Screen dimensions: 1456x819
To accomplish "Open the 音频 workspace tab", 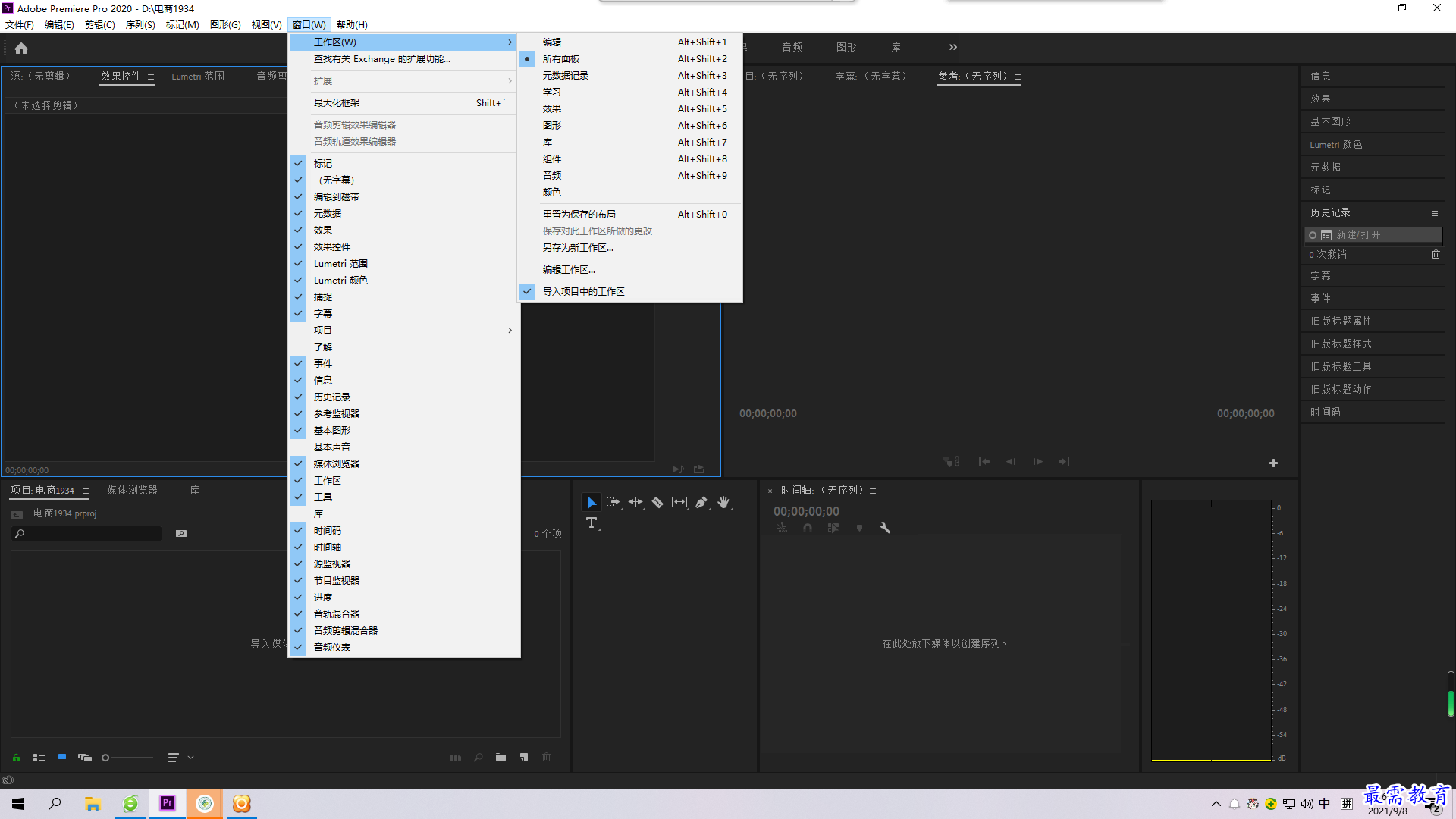I will (x=792, y=47).
